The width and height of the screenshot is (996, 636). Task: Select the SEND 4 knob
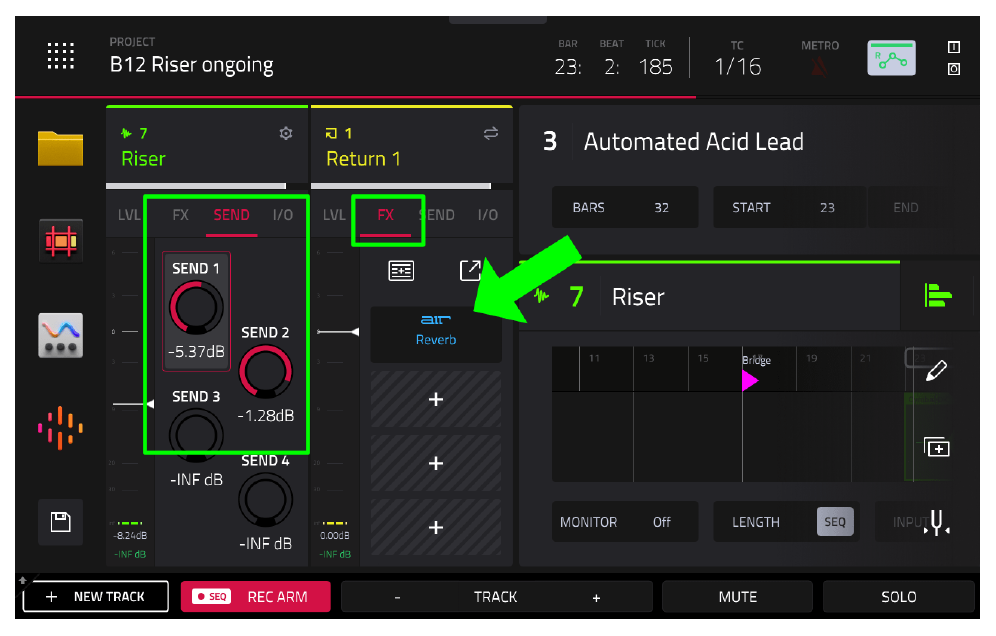[266, 499]
